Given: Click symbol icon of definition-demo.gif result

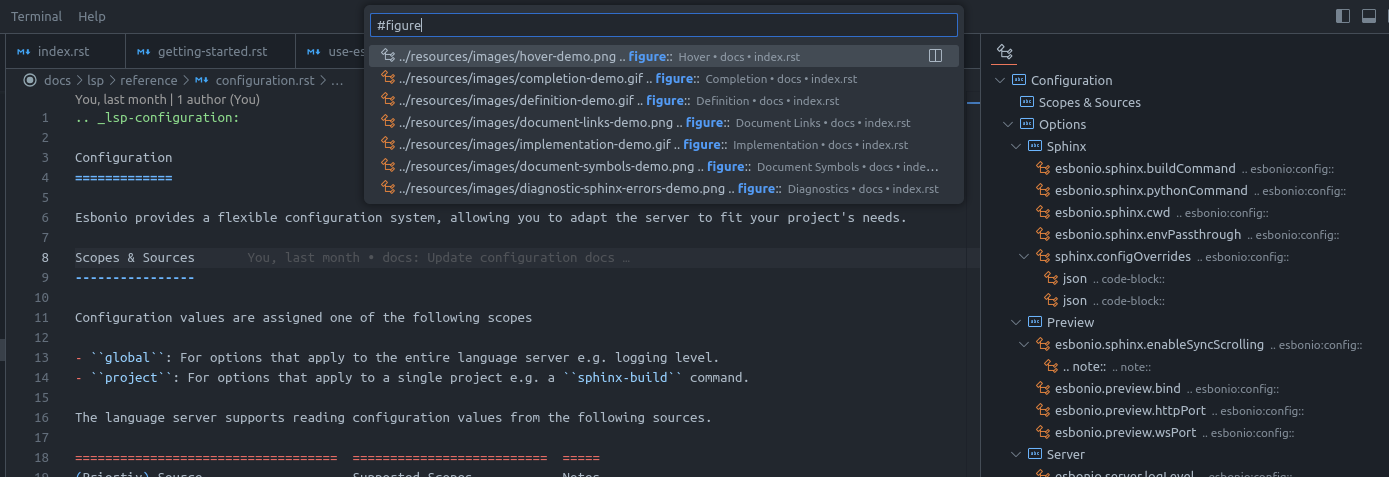Looking at the screenshot, I should coord(389,100).
